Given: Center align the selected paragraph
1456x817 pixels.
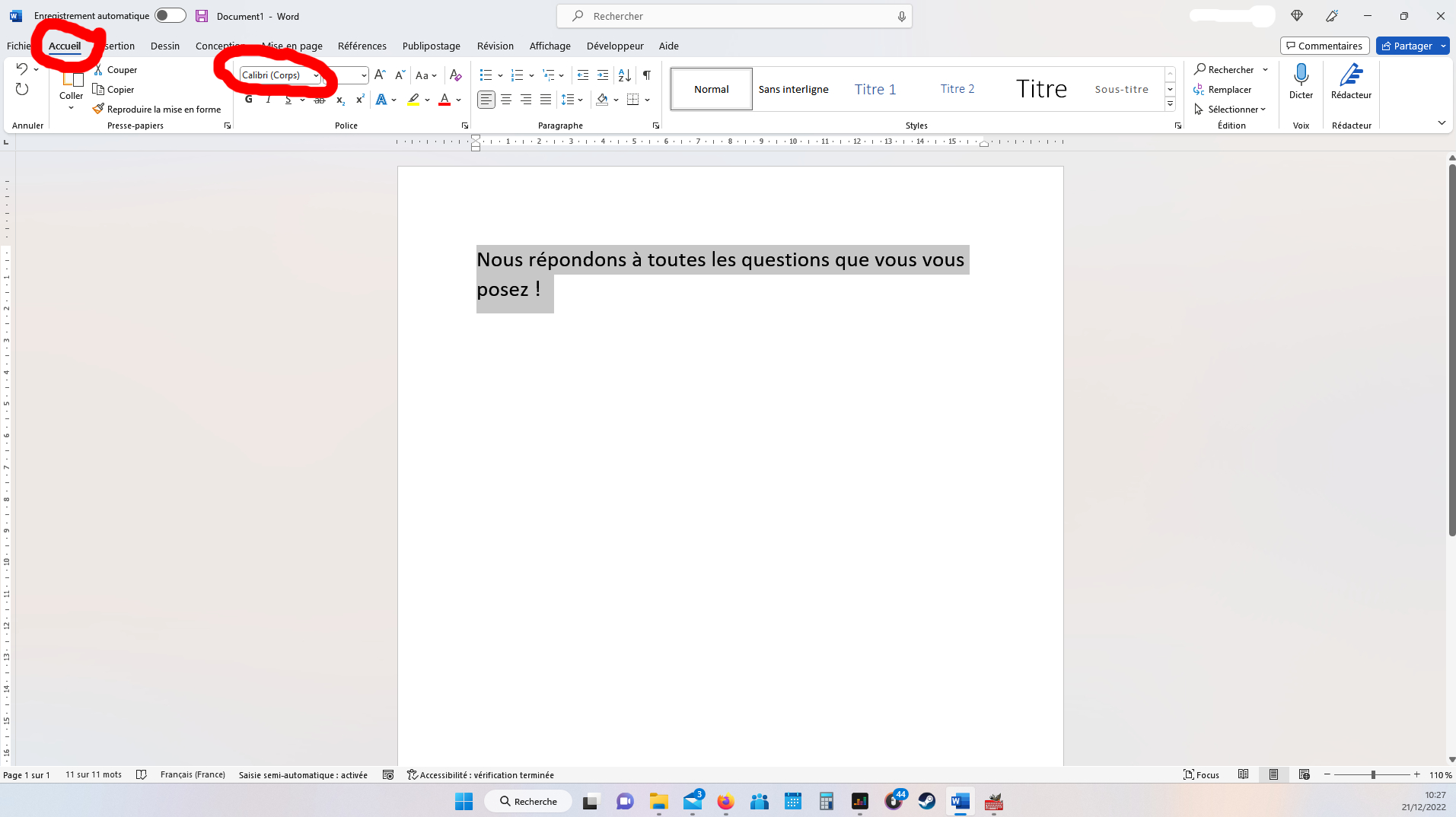Looking at the screenshot, I should click(x=506, y=100).
